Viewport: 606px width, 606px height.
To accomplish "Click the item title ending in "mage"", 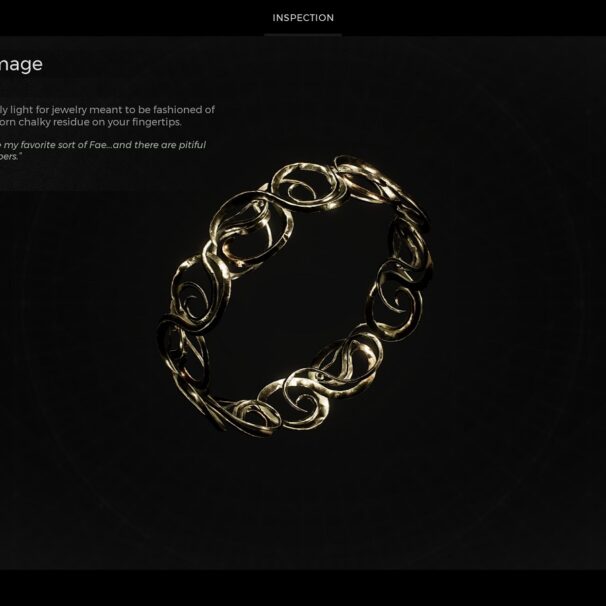I will [20, 65].
